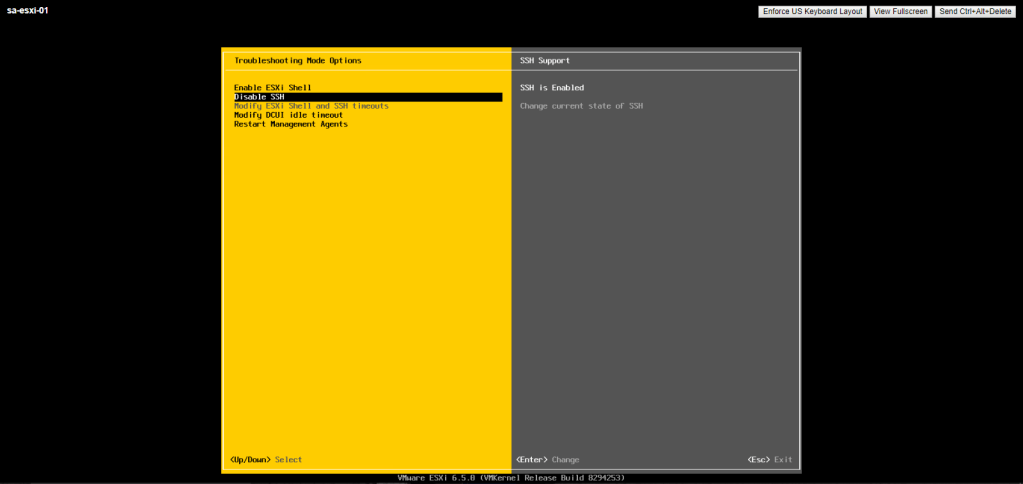Select Enable ESXi Shell option
This screenshot has width=1023, height=484.
click(272, 88)
